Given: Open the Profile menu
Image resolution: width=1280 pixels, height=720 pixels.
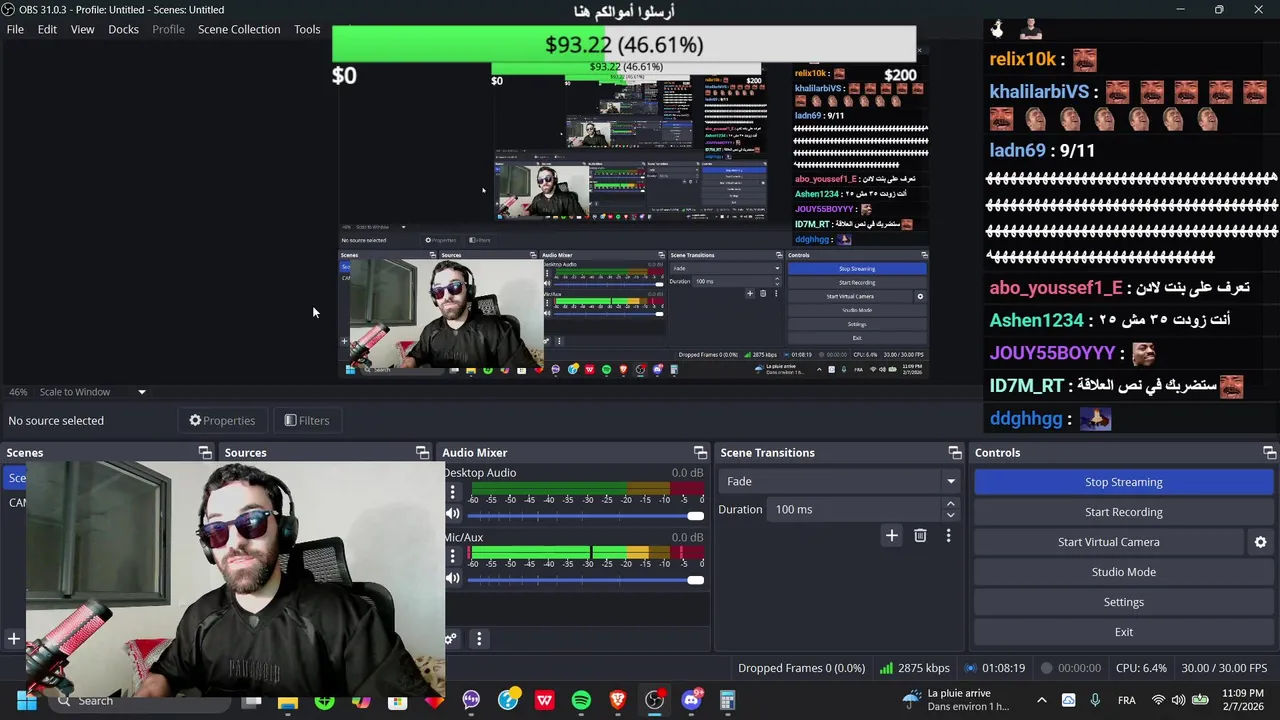Looking at the screenshot, I should [x=168, y=29].
